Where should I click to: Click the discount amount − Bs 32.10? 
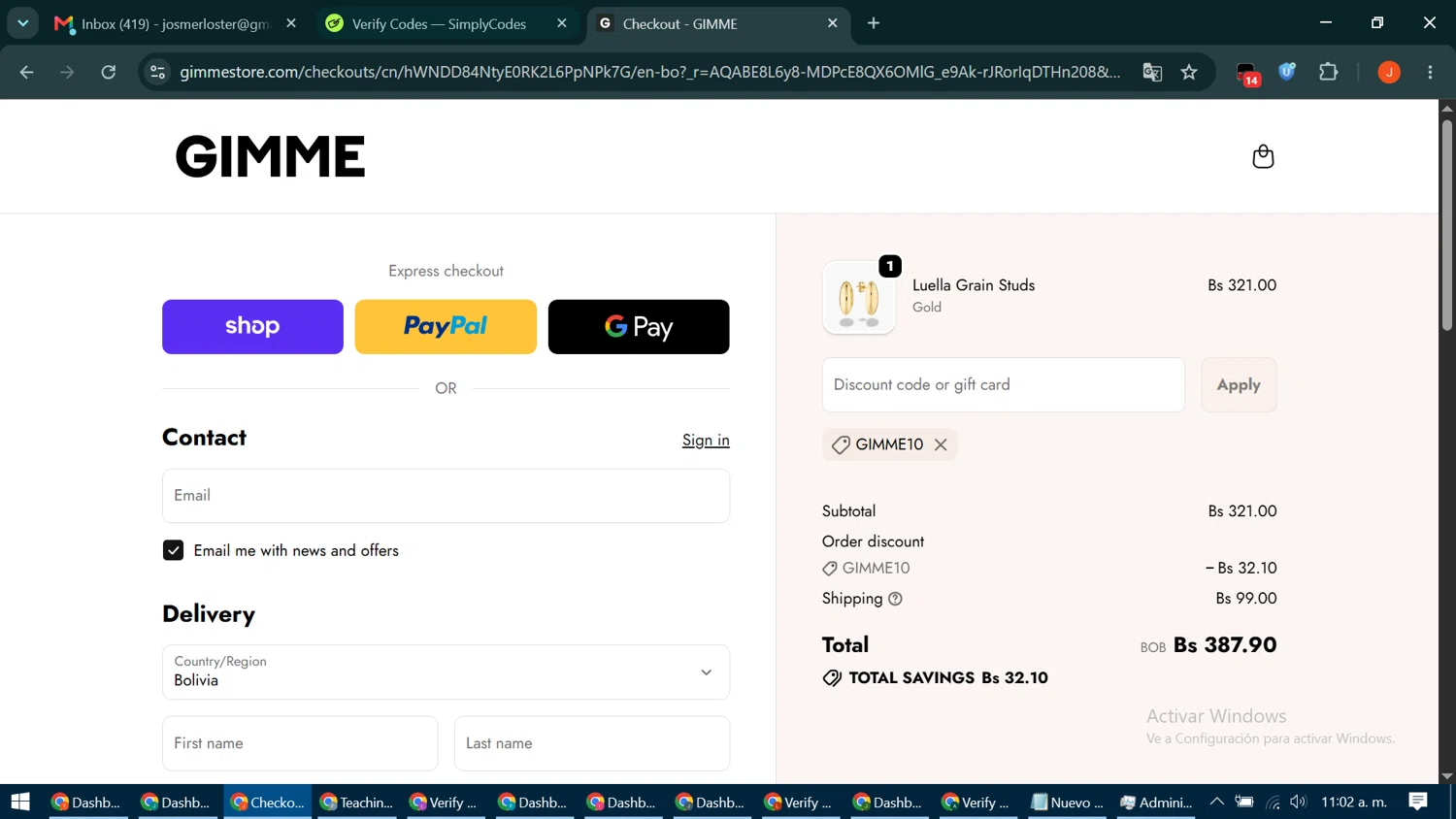click(1241, 569)
